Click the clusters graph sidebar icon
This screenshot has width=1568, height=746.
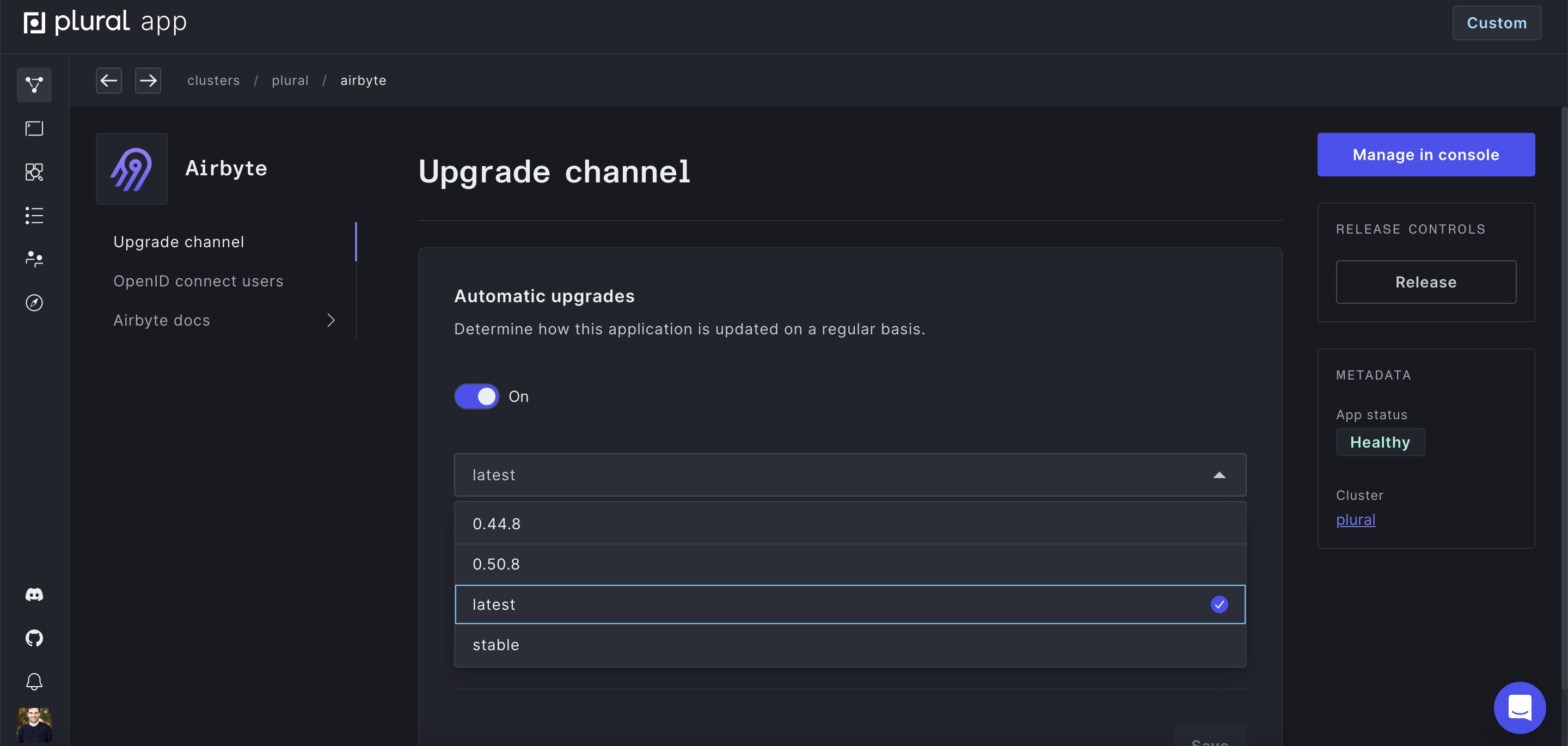[34, 84]
